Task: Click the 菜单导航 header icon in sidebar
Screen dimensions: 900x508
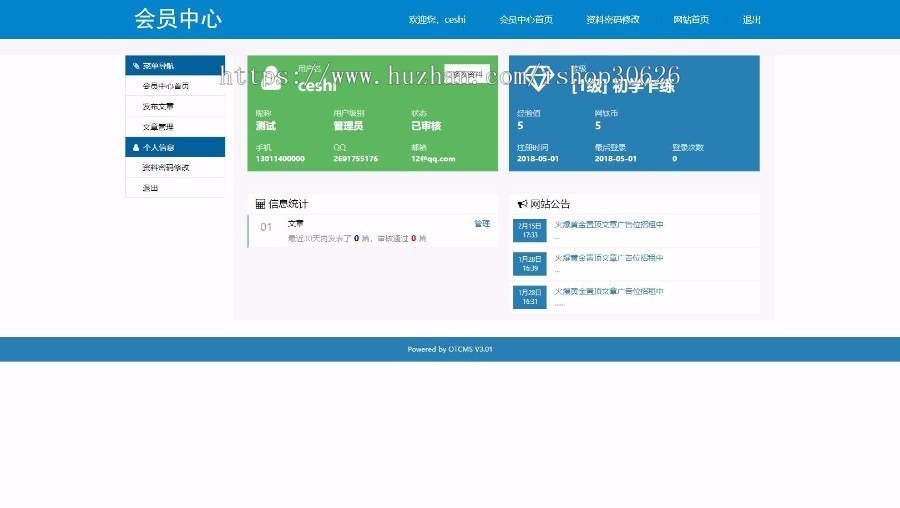Action: (136, 66)
